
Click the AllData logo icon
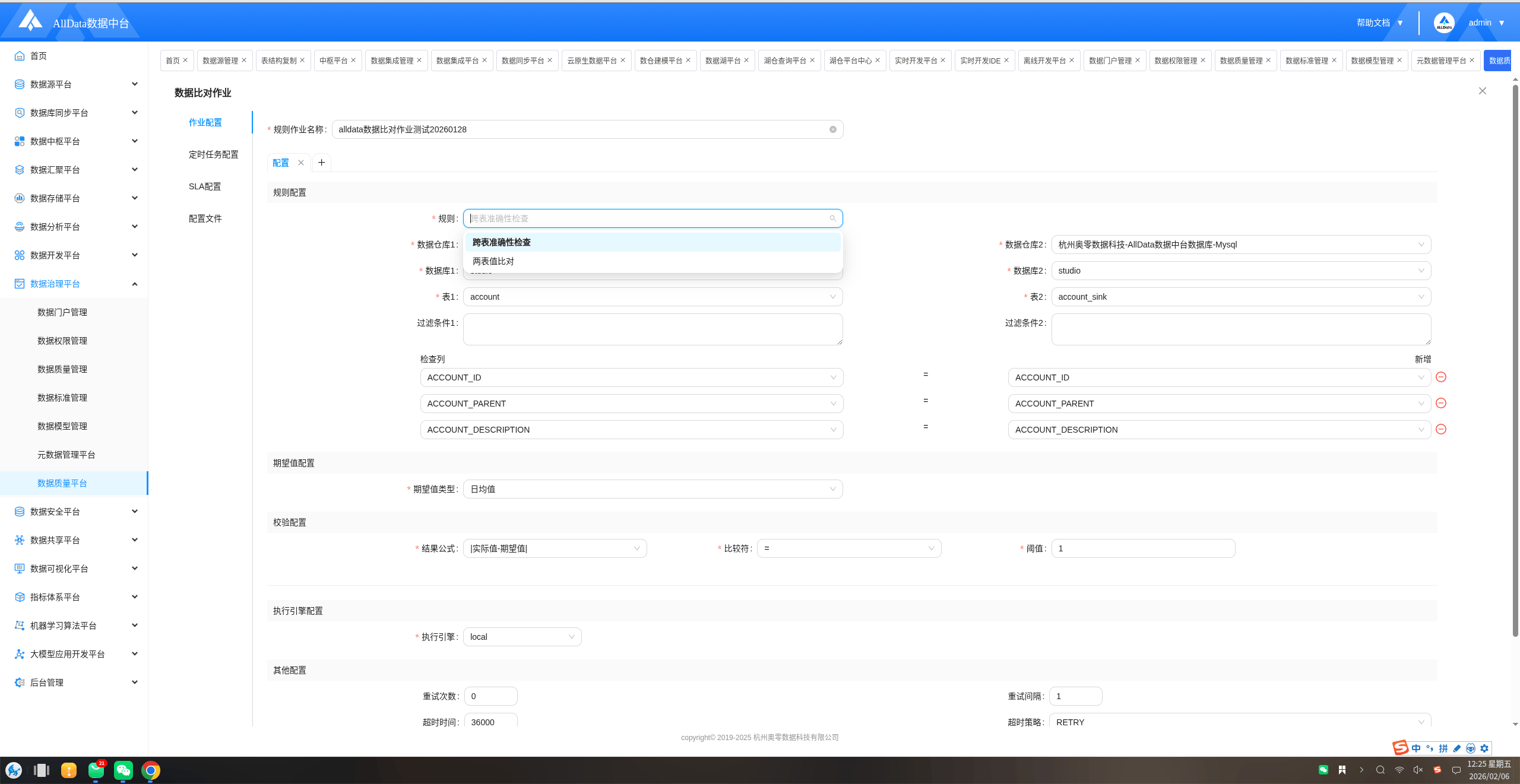pyautogui.click(x=30, y=21)
